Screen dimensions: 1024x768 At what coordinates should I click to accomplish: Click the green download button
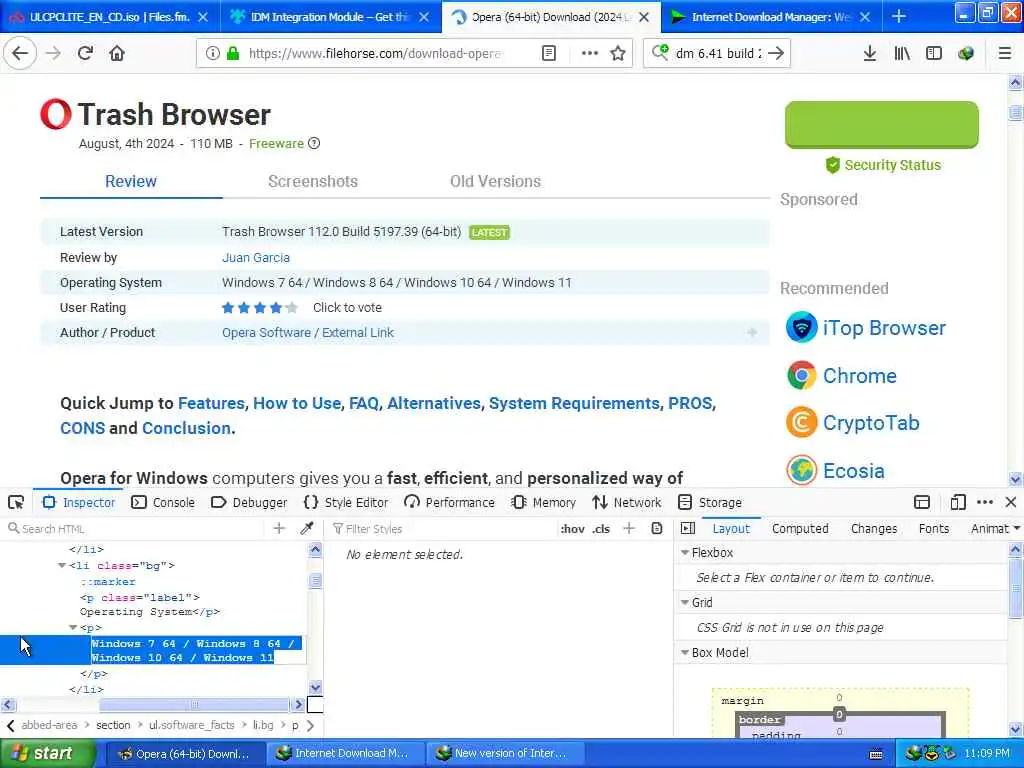click(882, 125)
